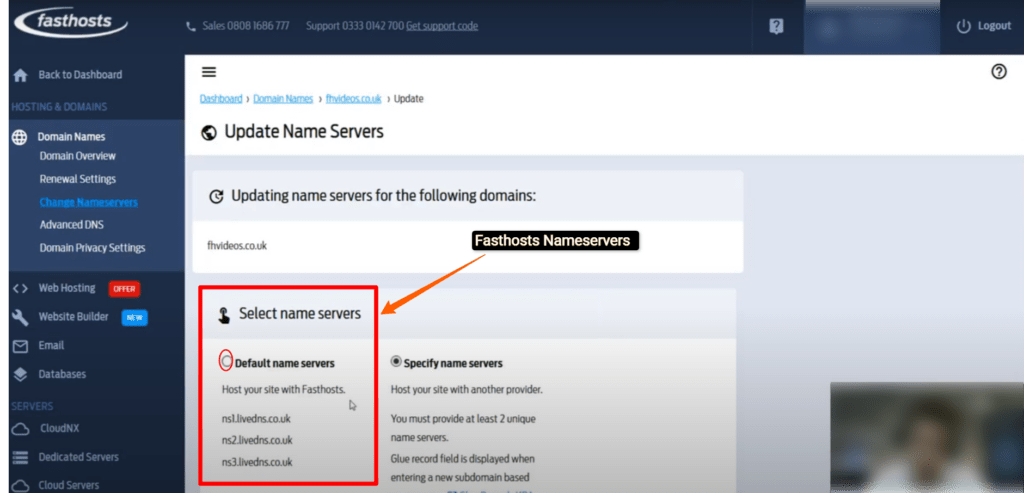Open CloudNX in sidebar
Image resolution: width=1024 pixels, height=493 pixels.
pyautogui.click(x=59, y=428)
